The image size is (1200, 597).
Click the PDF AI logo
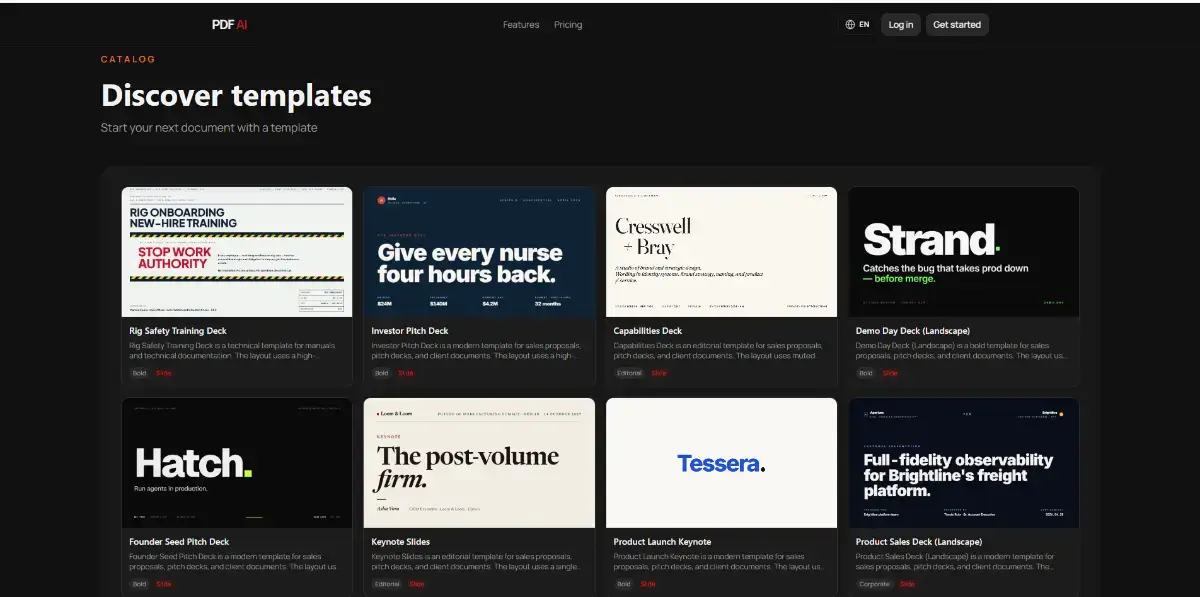click(229, 25)
